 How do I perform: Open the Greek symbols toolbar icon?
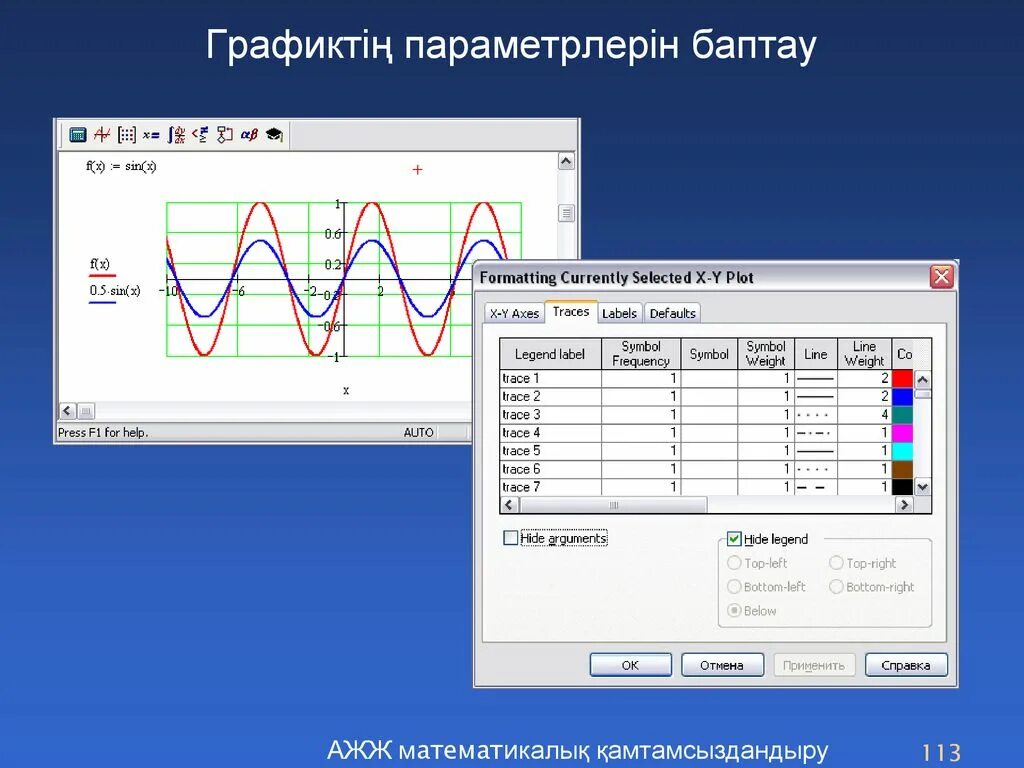click(x=249, y=135)
